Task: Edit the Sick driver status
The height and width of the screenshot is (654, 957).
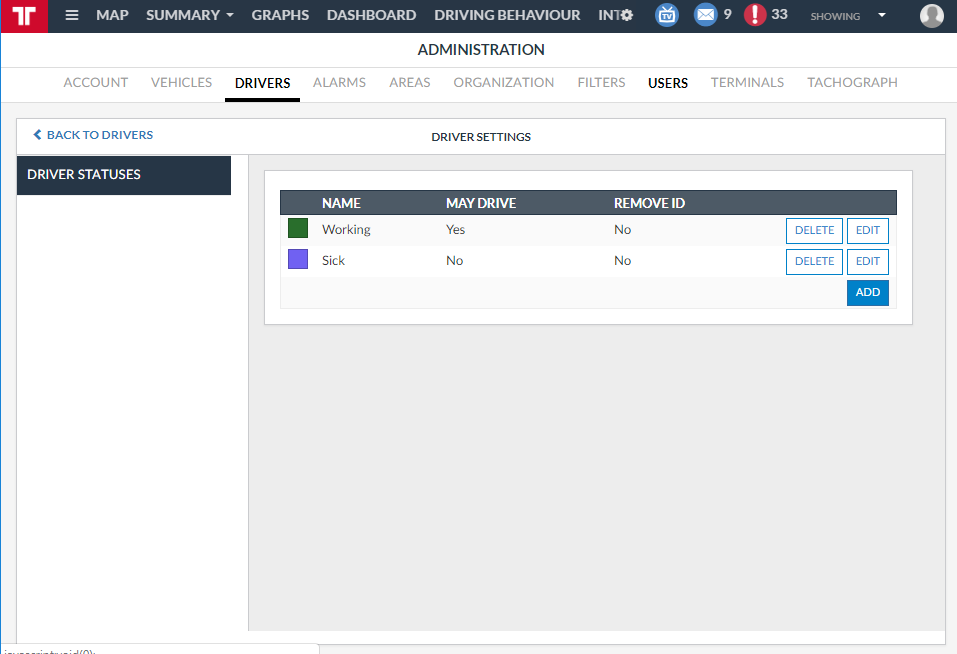Action: coord(867,261)
